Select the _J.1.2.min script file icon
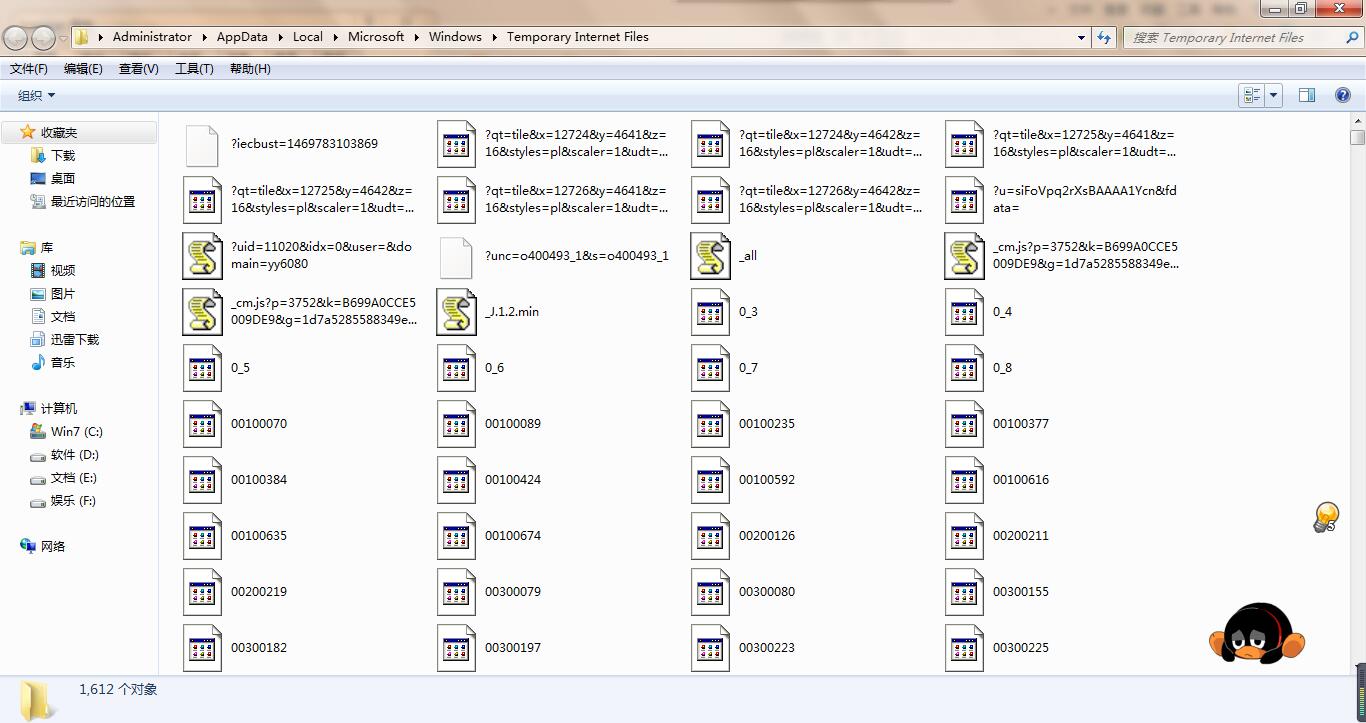This screenshot has height=723, width=1366. 456,312
